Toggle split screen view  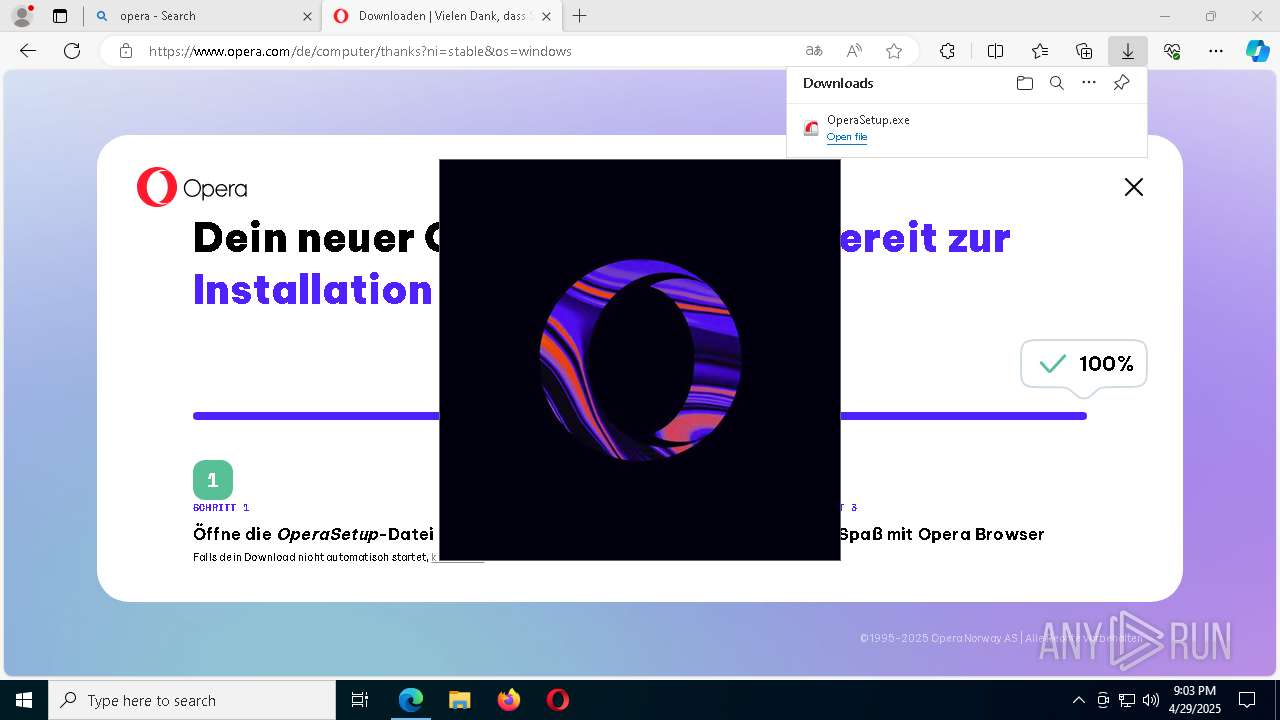[x=995, y=51]
